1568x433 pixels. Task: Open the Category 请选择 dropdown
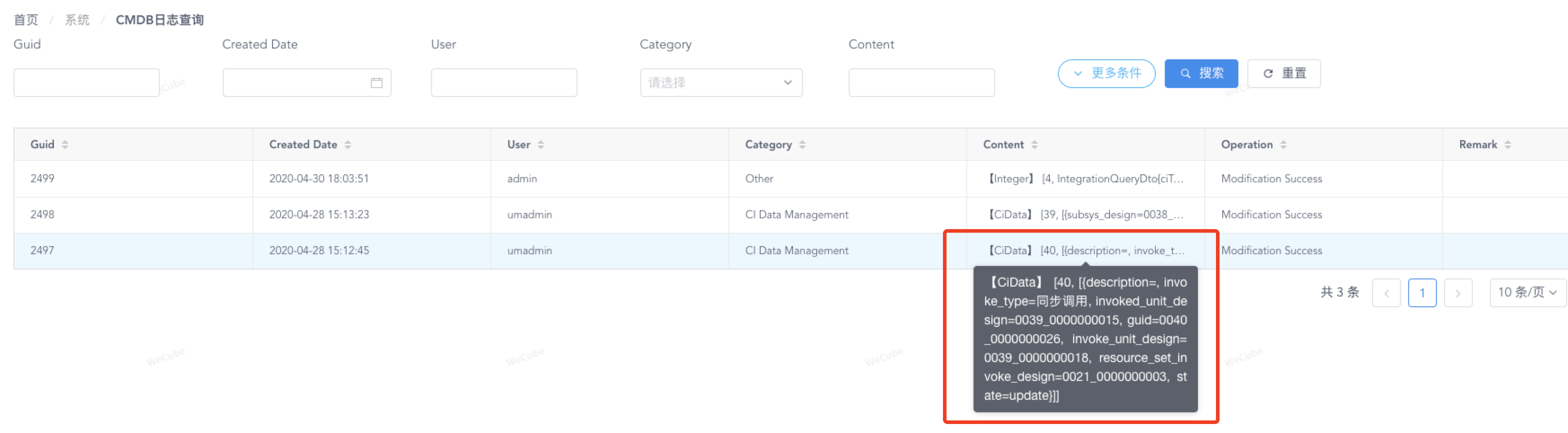[721, 83]
